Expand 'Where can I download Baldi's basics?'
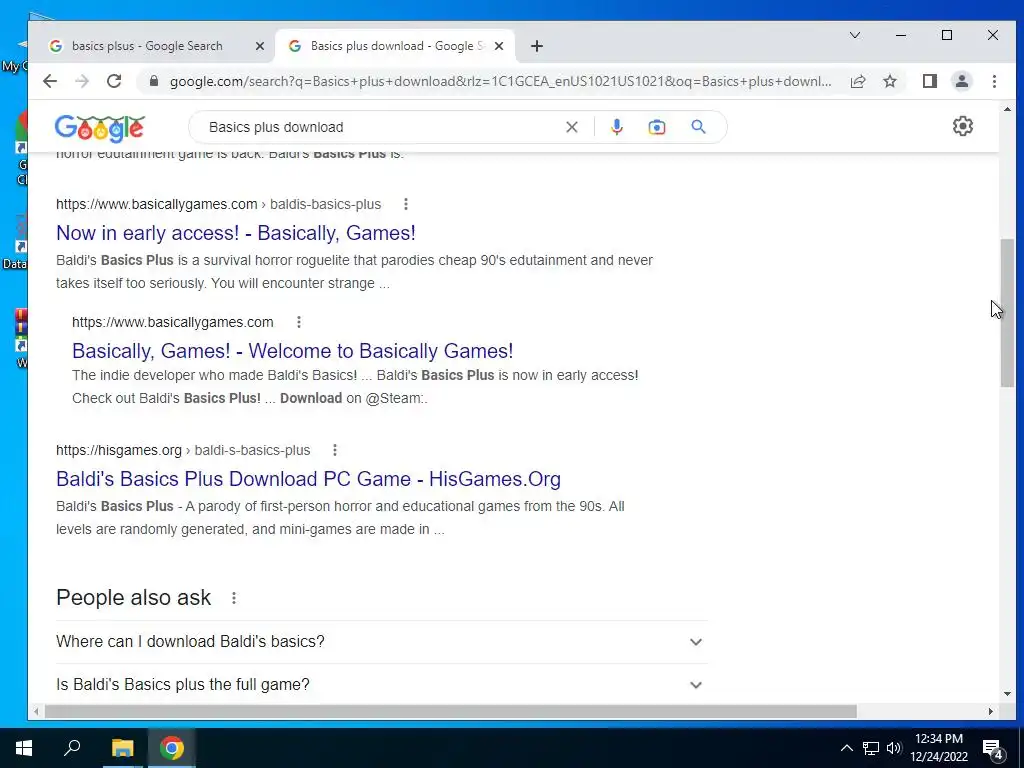Screen dimensions: 1024x768 [381, 642]
